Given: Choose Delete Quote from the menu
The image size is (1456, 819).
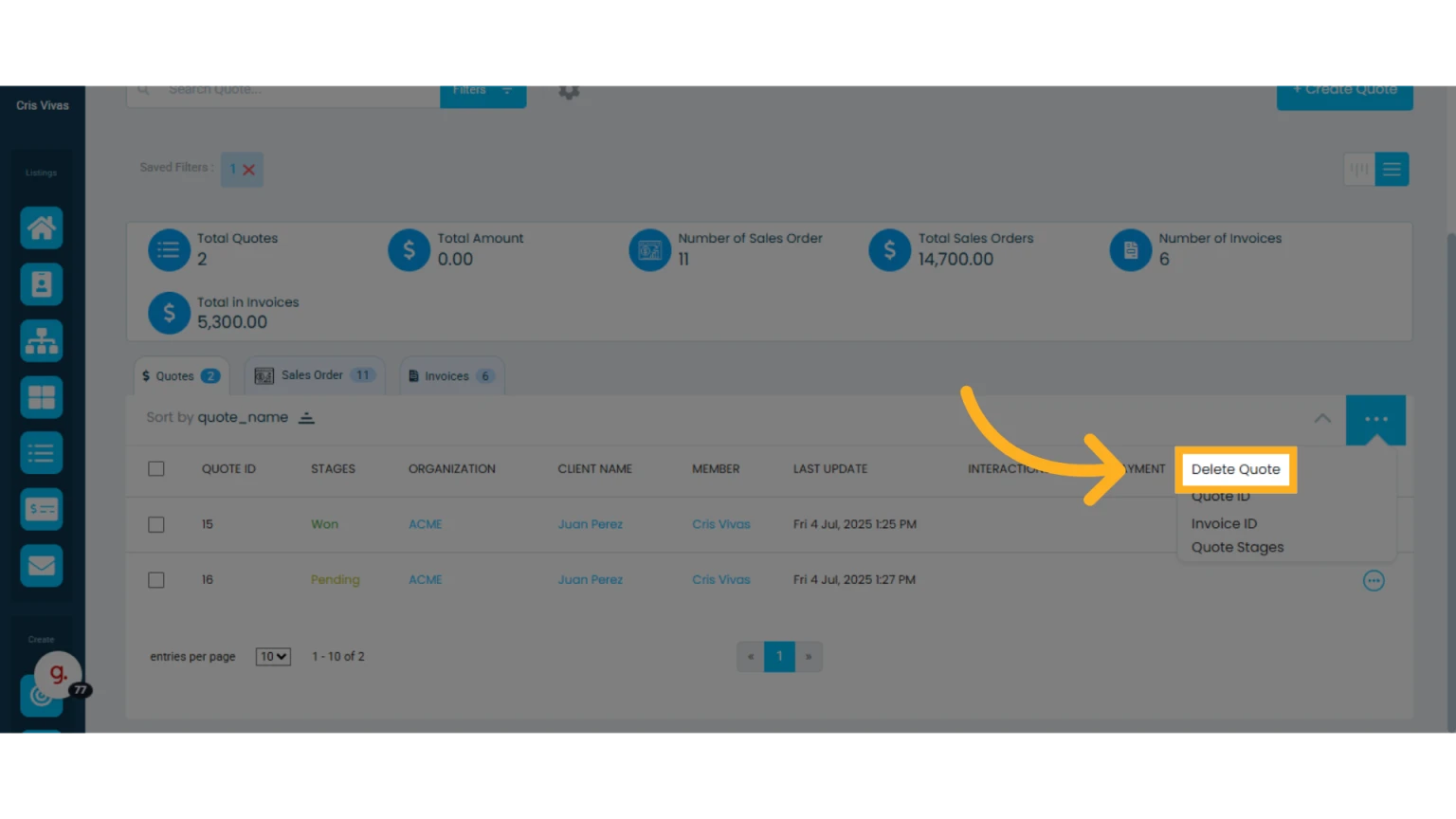Looking at the screenshot, I should 1235,469.
